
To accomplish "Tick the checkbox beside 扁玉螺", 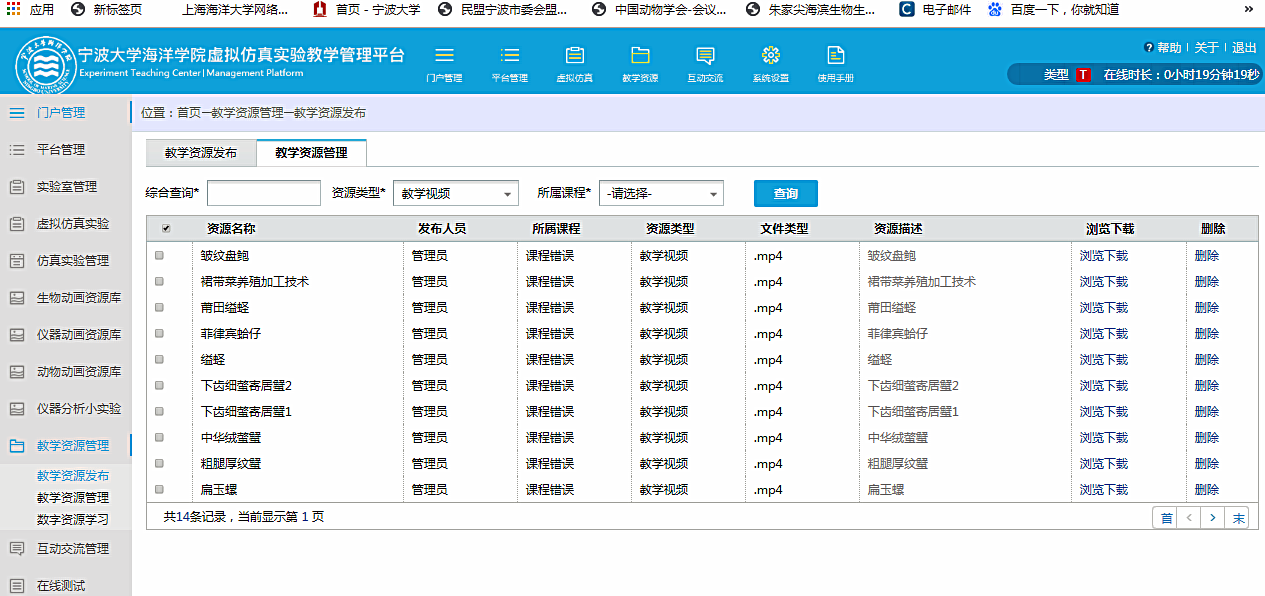I will tap(159, 490).
